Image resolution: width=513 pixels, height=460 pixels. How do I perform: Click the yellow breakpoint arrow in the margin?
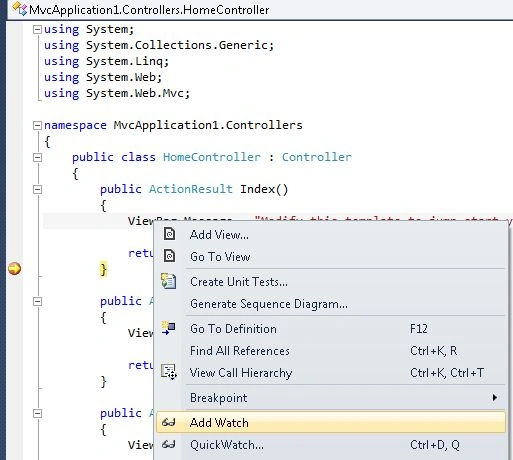pos(14,269)
